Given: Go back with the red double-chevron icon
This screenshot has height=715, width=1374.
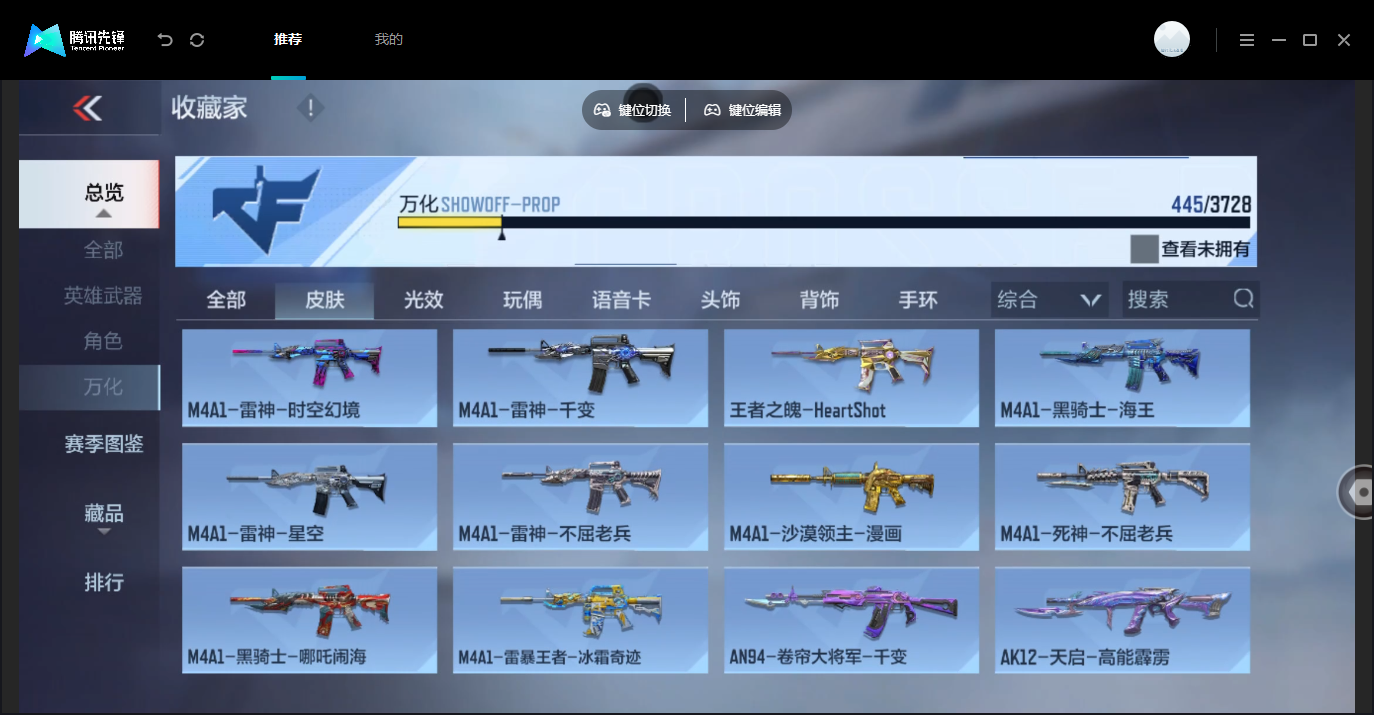Looking at the screenshot, I should pyautogui.click(x=88, y=108).
